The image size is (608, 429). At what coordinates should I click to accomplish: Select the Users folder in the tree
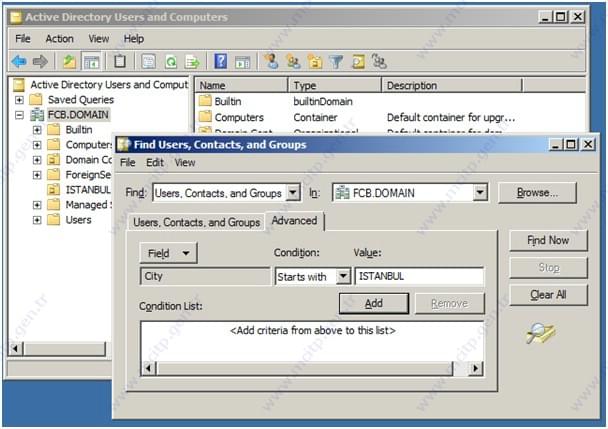pyautogui.click(x=78, y=220)
